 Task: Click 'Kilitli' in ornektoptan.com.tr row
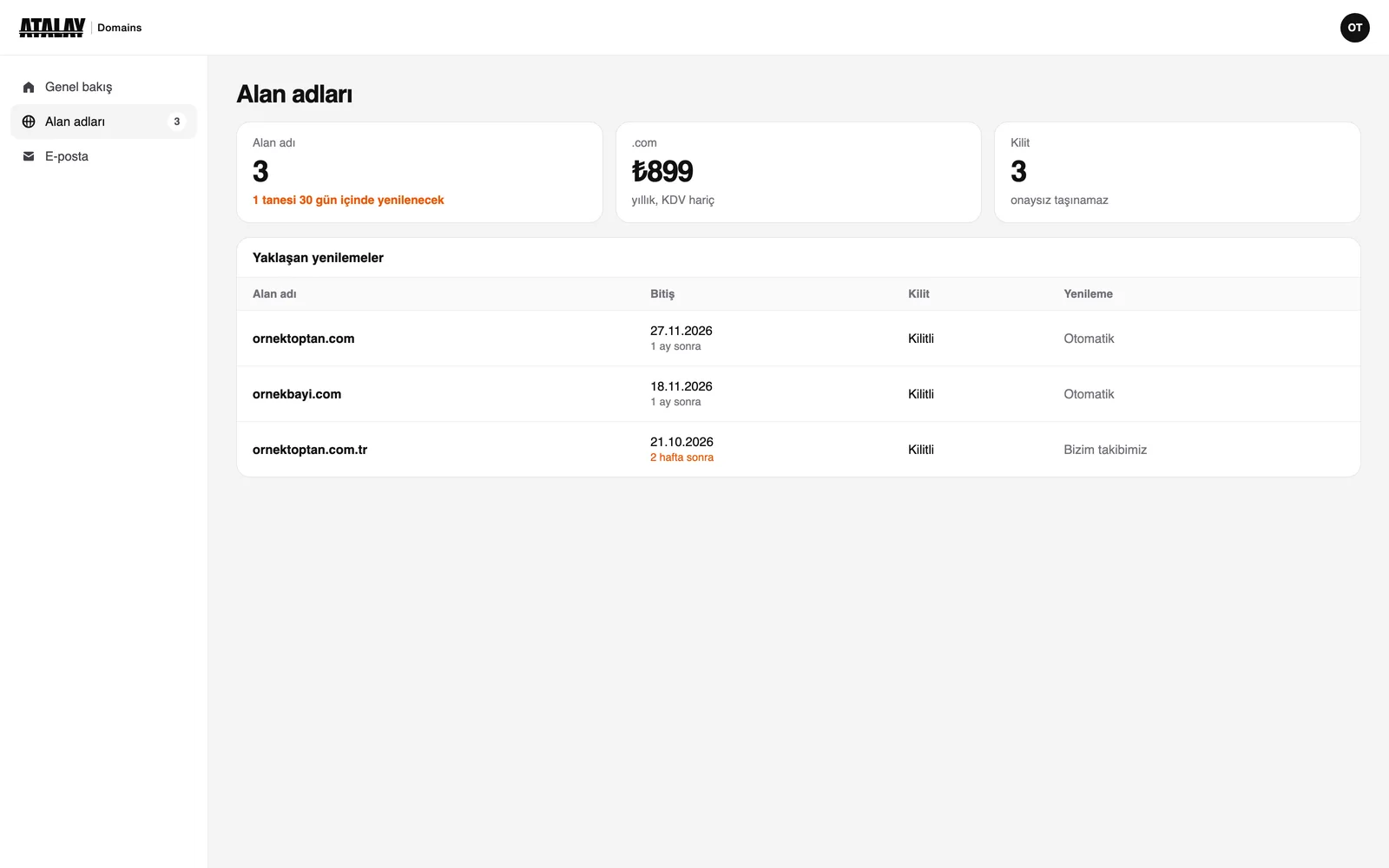pos(921,450)
